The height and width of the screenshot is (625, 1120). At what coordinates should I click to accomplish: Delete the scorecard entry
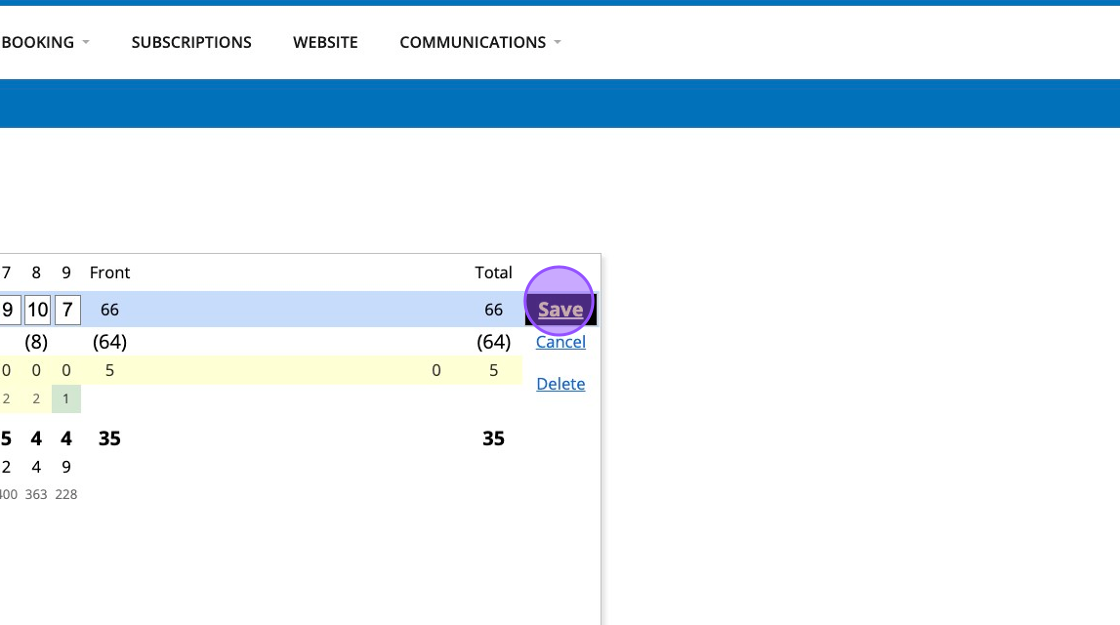(561, 384)
